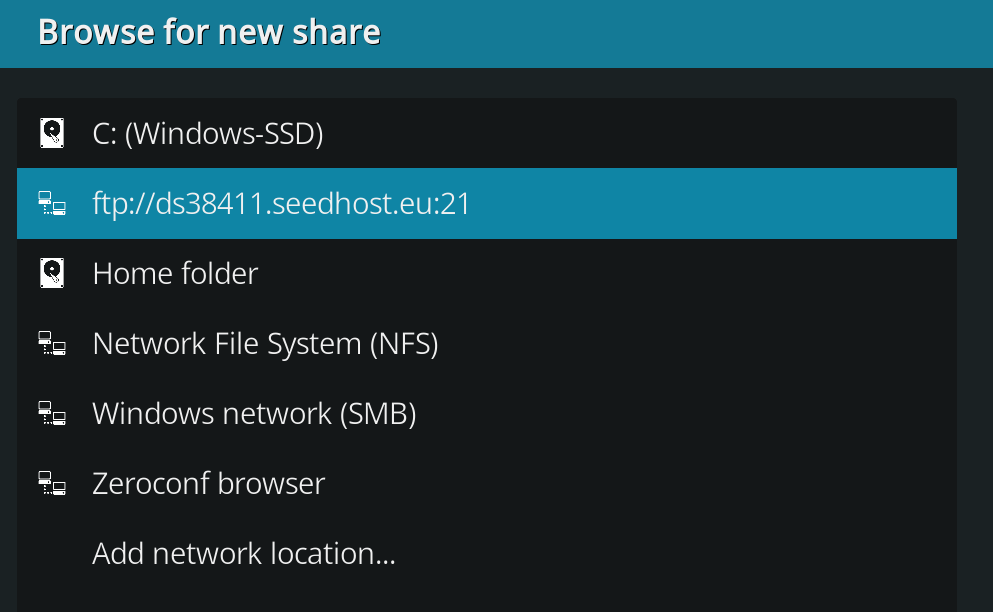Select the ftp://ds38411.seedhost.eu:21 share text
The width and height of the screenshot is (993, 612).
tap(281, 204)
